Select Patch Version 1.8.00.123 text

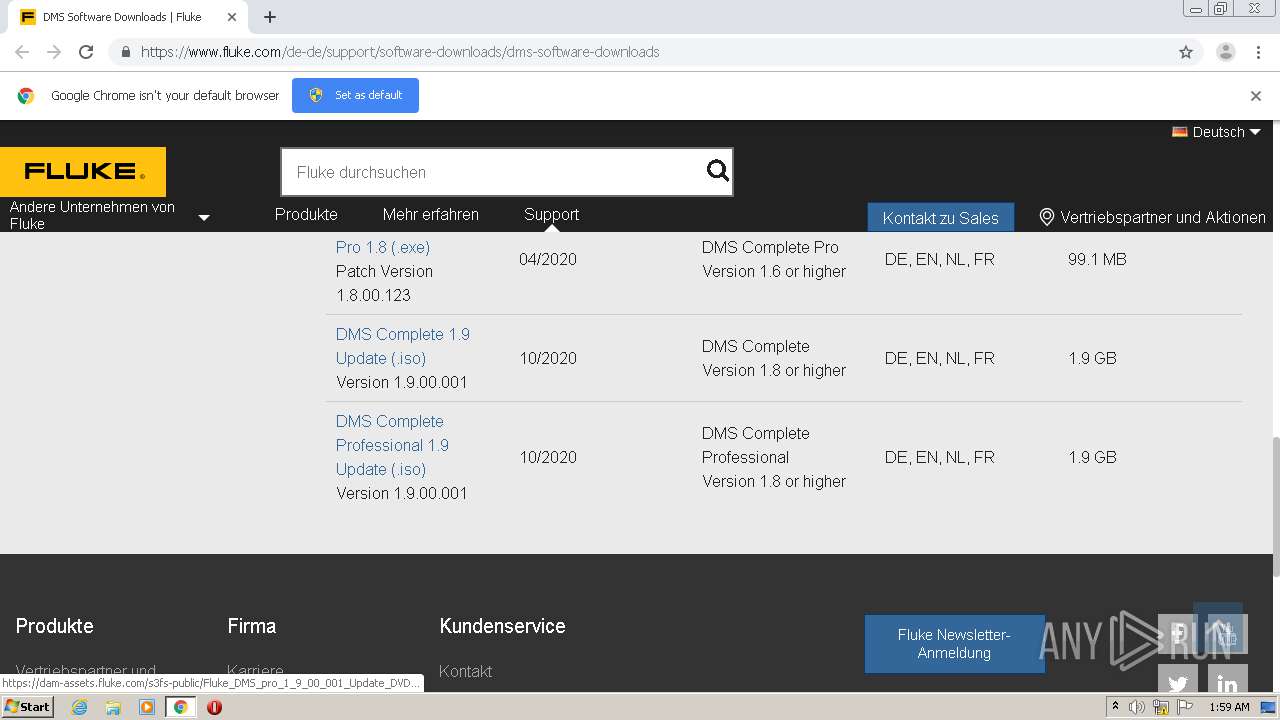384,283
